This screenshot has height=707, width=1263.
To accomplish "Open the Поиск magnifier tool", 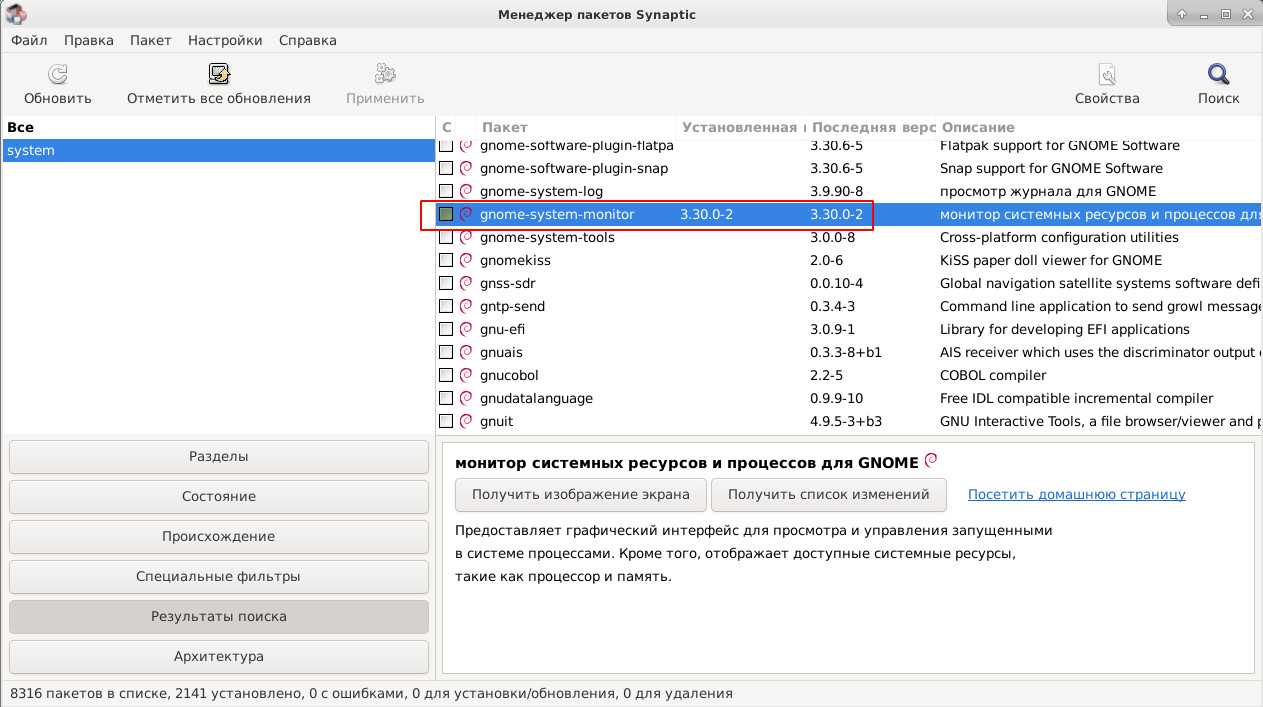I will click(x=1218, y=75).
